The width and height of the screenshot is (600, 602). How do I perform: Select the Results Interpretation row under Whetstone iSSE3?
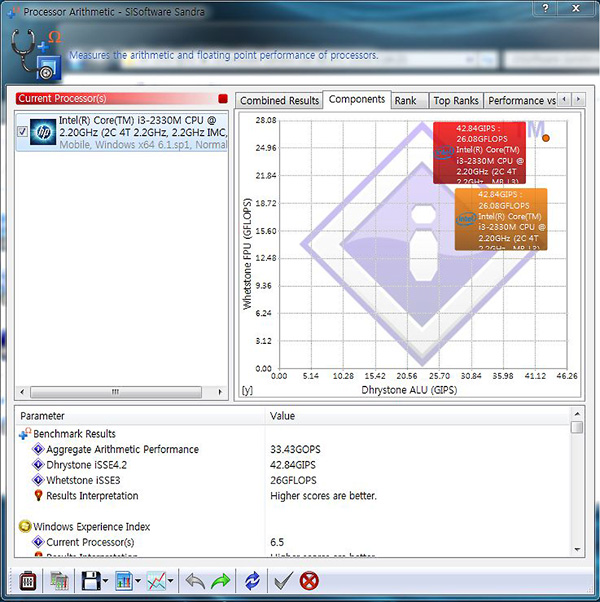pos(294,496)
